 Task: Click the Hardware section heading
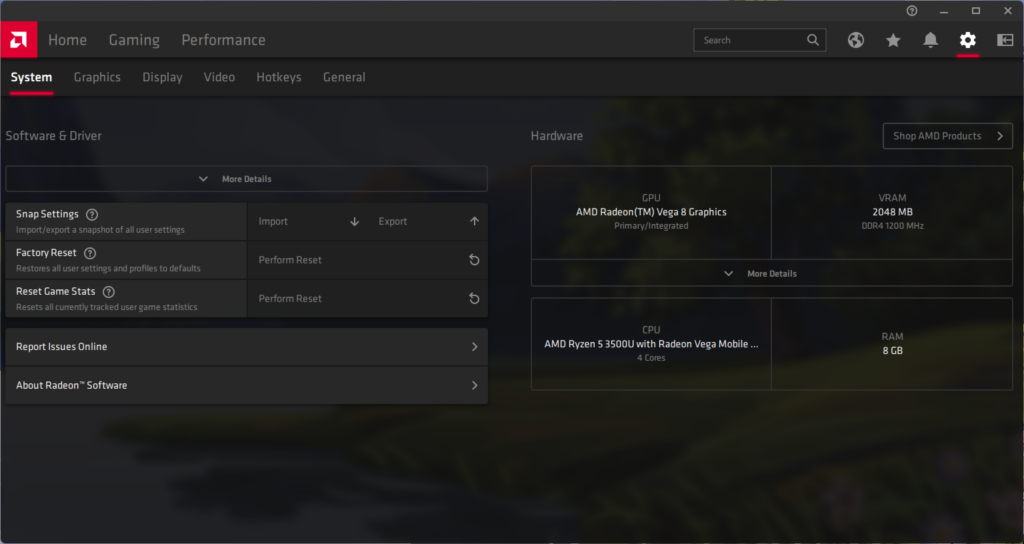556,136
